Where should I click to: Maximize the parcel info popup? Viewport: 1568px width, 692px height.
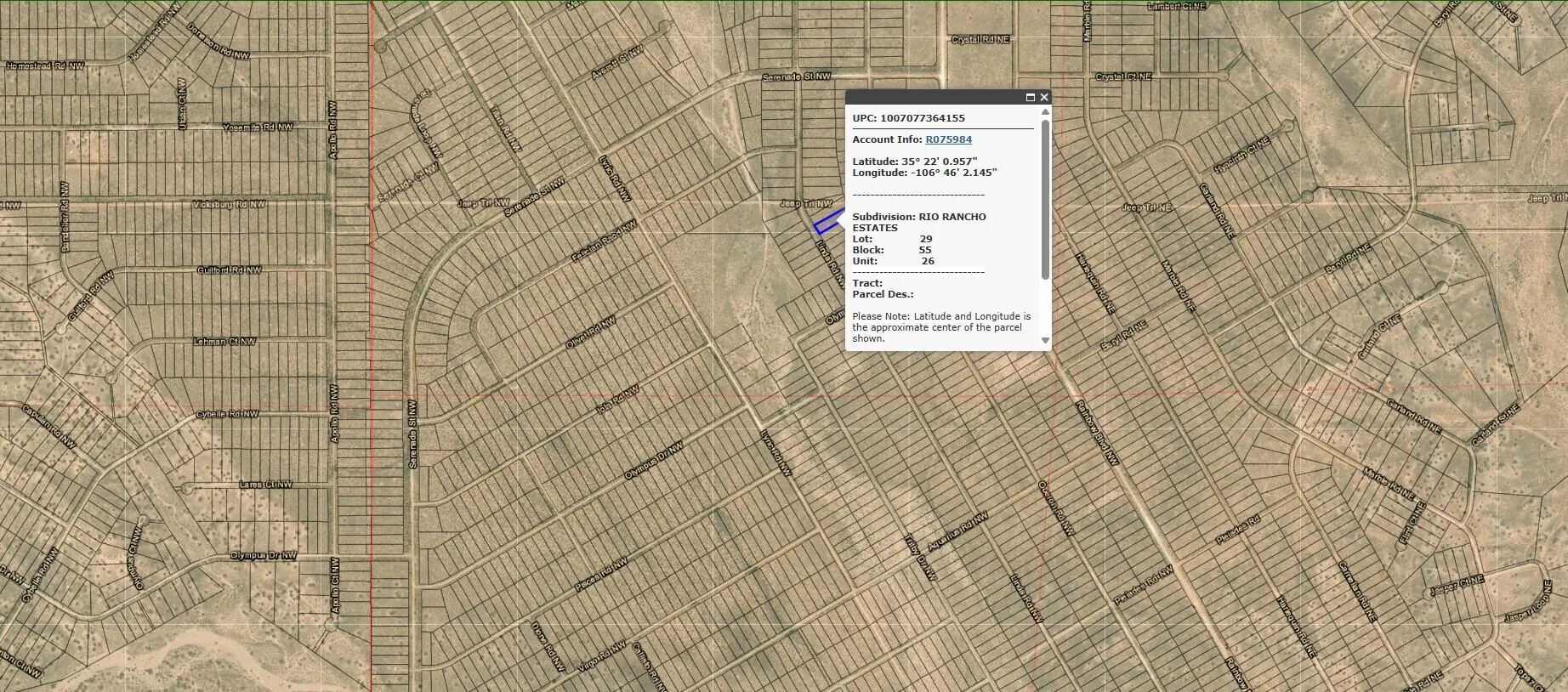(x=1030, y=98)
